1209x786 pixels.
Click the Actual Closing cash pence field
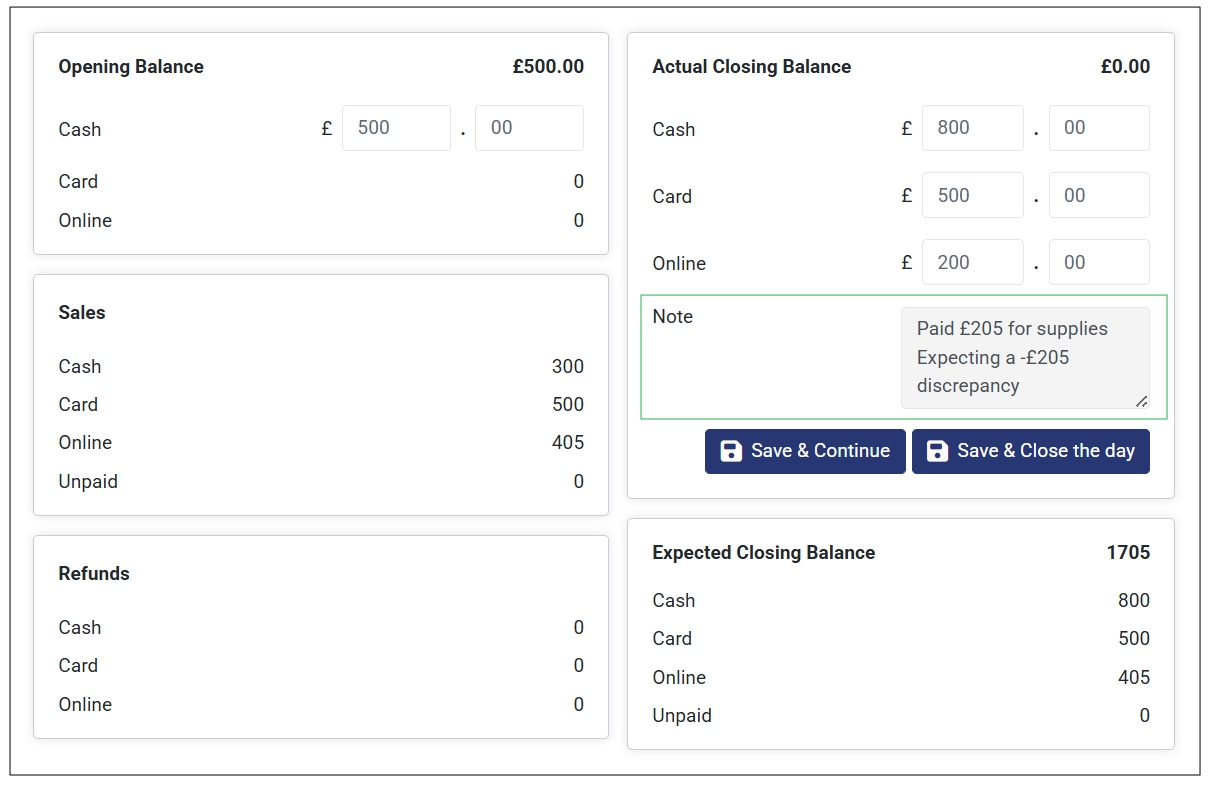click(1098, 128)
